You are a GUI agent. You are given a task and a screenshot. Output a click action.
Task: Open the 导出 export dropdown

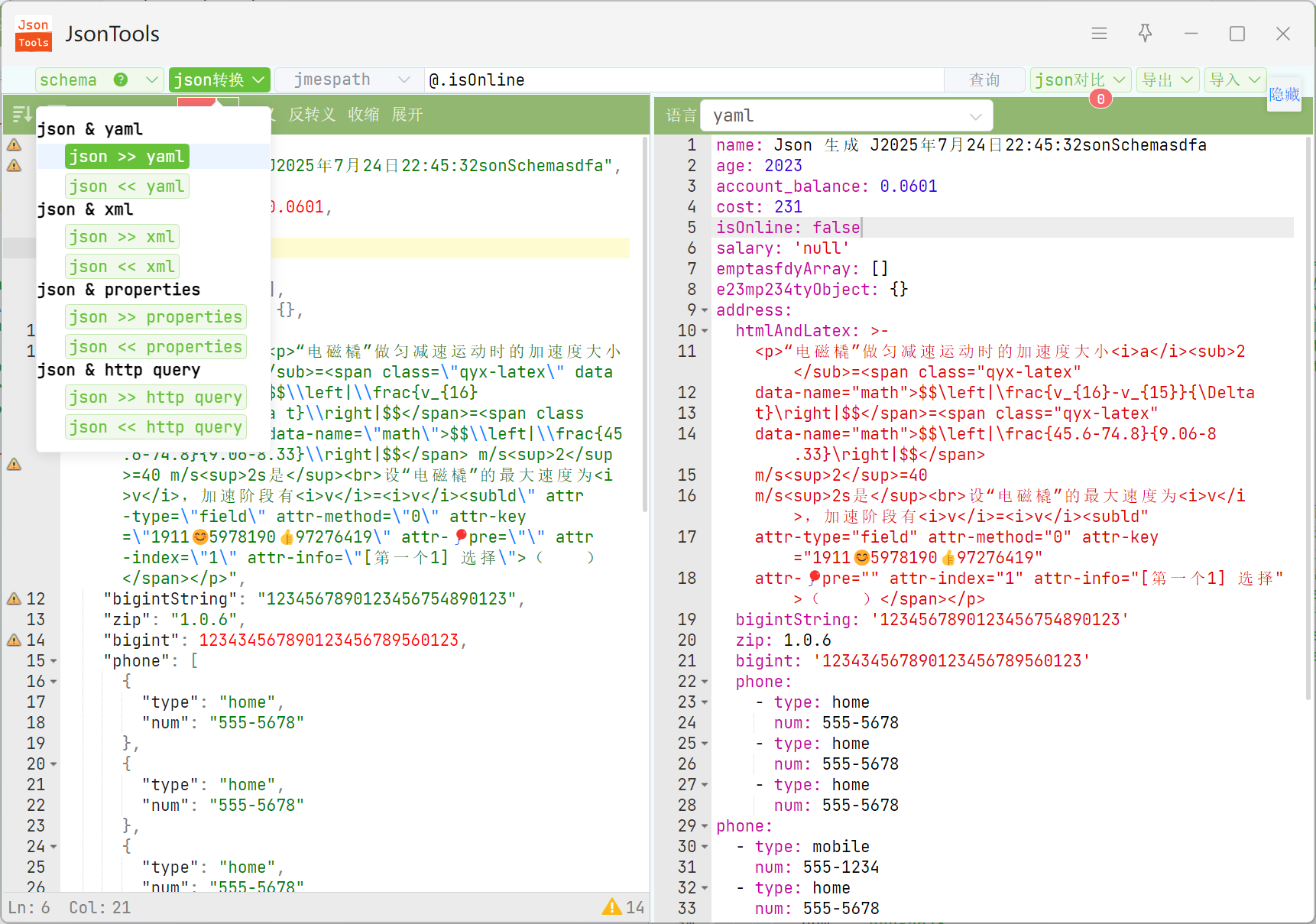point(1168,79)
